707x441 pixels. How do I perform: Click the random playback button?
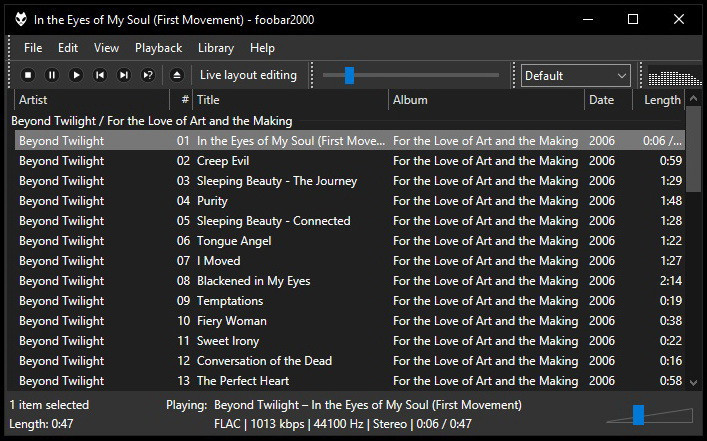pyautogui.click(x=148, y=75)
